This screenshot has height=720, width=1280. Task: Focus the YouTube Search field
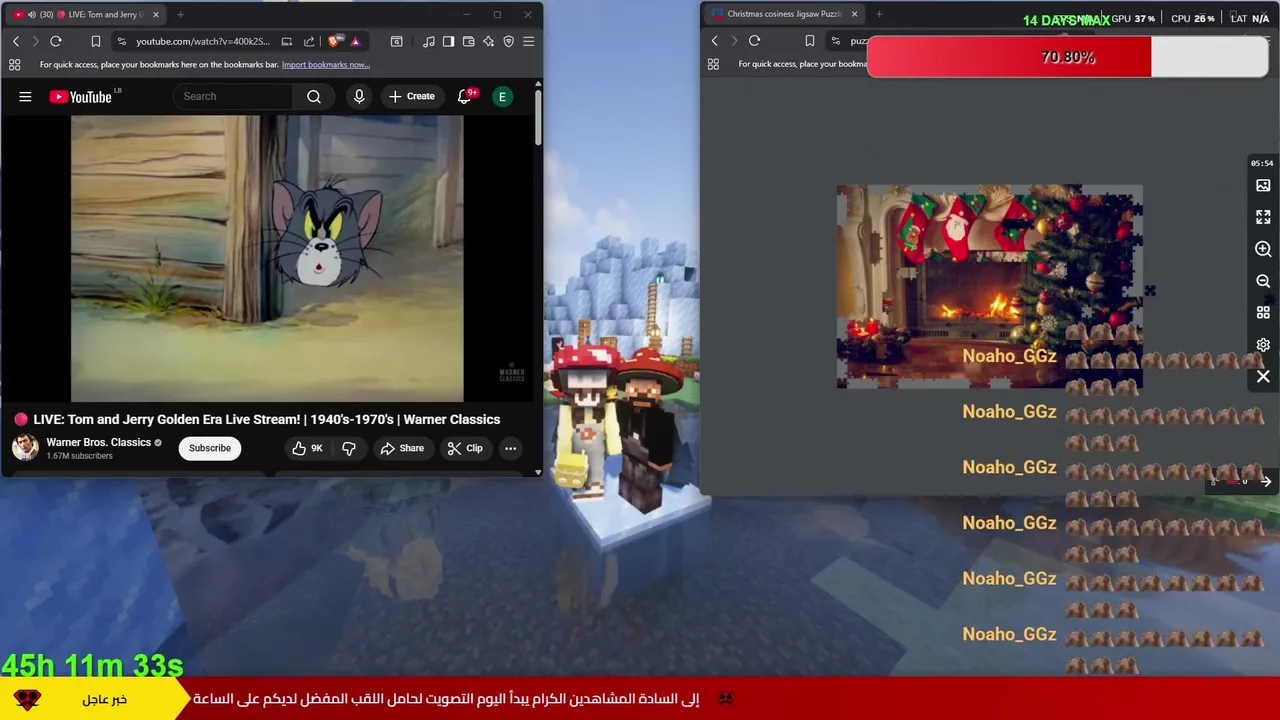click(x=235, y=96)
